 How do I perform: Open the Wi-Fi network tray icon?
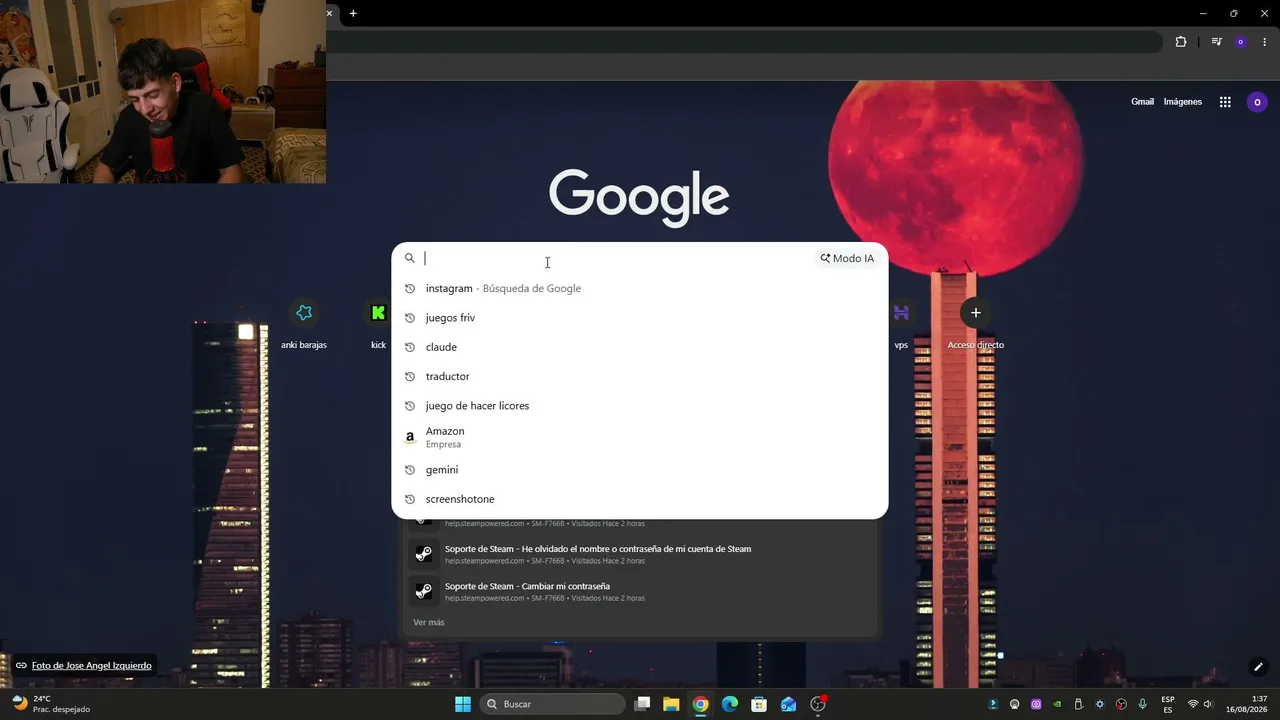coord(1193,704)
